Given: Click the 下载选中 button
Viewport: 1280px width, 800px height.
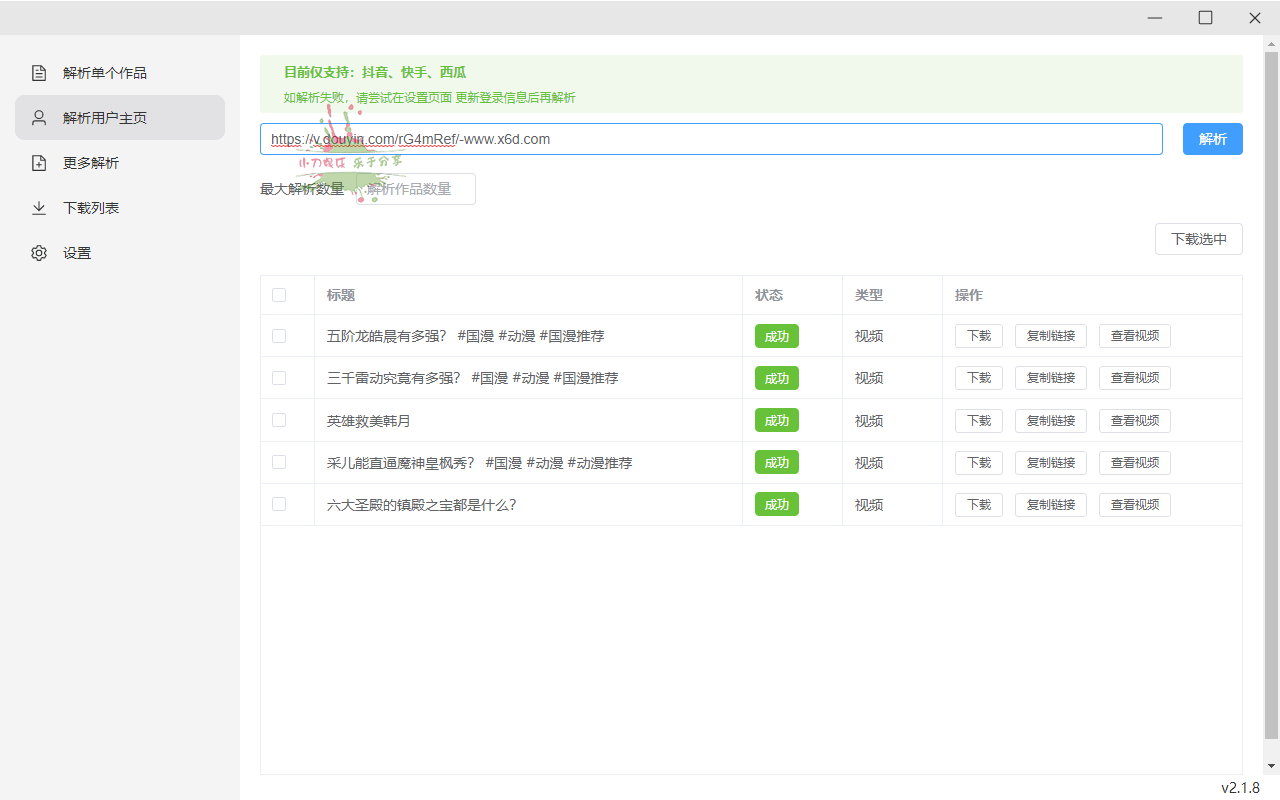Looking at the screenshot, I should 1198,239.
